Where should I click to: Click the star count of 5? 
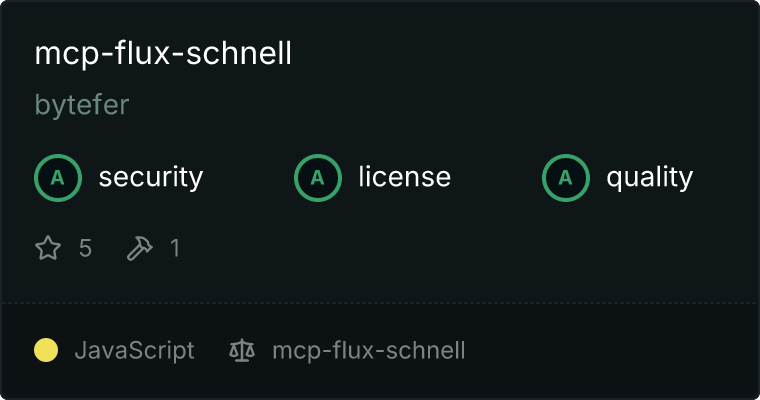(85, 248)
